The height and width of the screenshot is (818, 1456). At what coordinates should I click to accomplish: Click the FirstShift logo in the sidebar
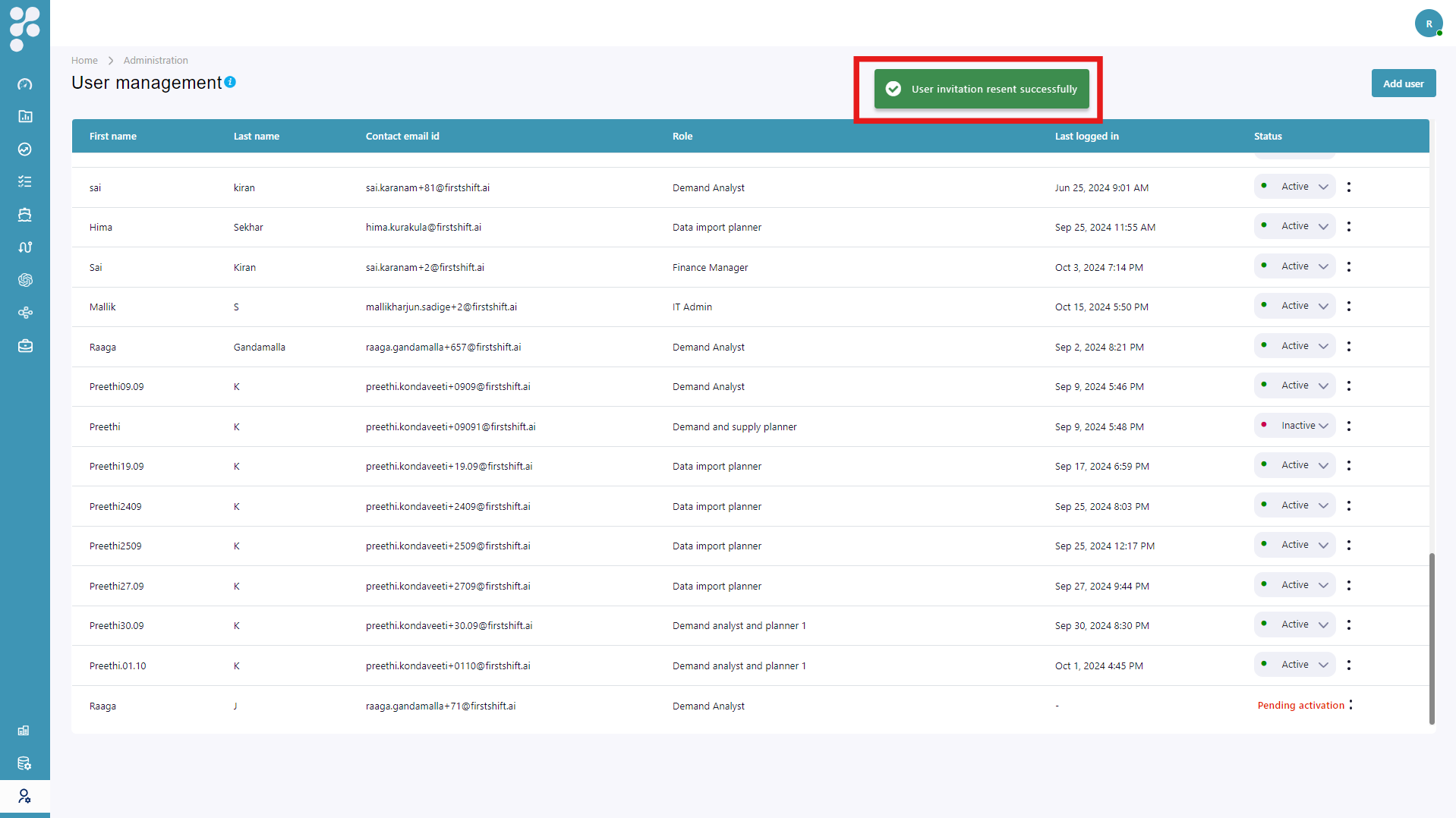pyautogui.click(x=24, y=28)
